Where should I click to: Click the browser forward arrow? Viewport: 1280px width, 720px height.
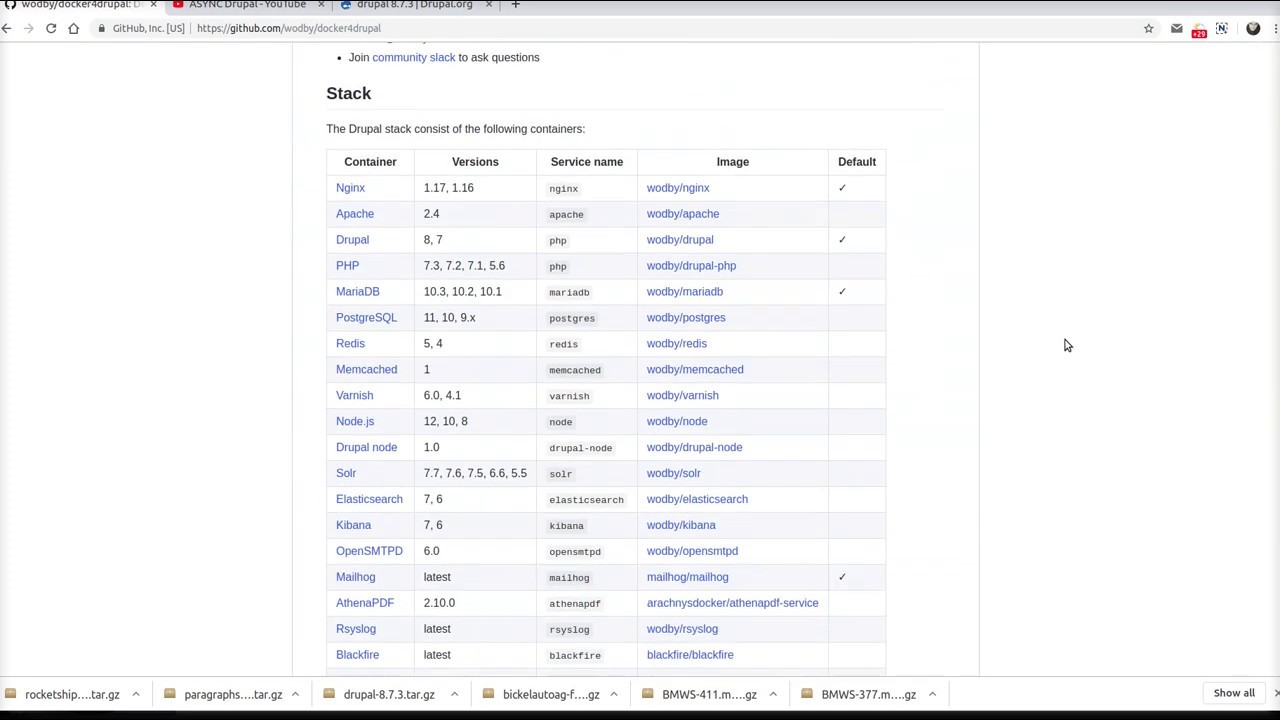tap(28, 28)
